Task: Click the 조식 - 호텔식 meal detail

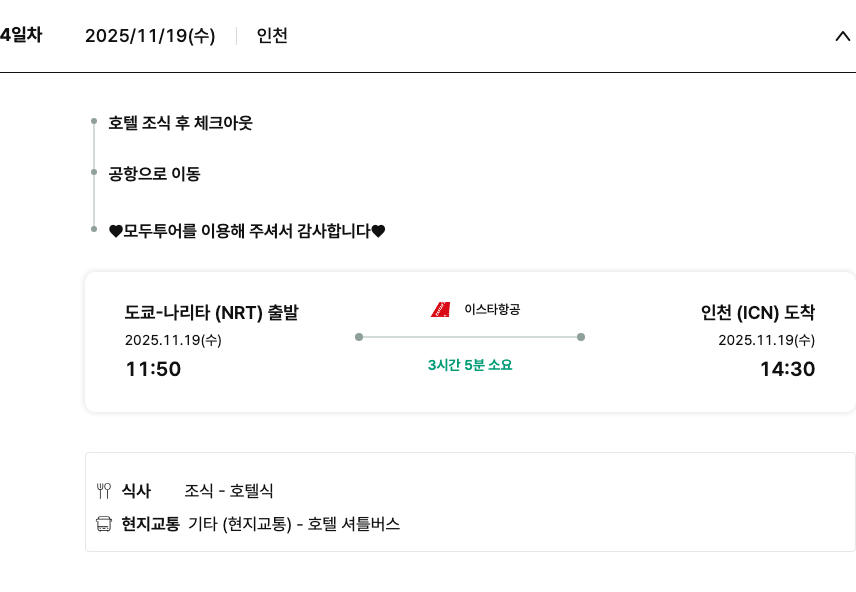Action: [x=229, y=491]
